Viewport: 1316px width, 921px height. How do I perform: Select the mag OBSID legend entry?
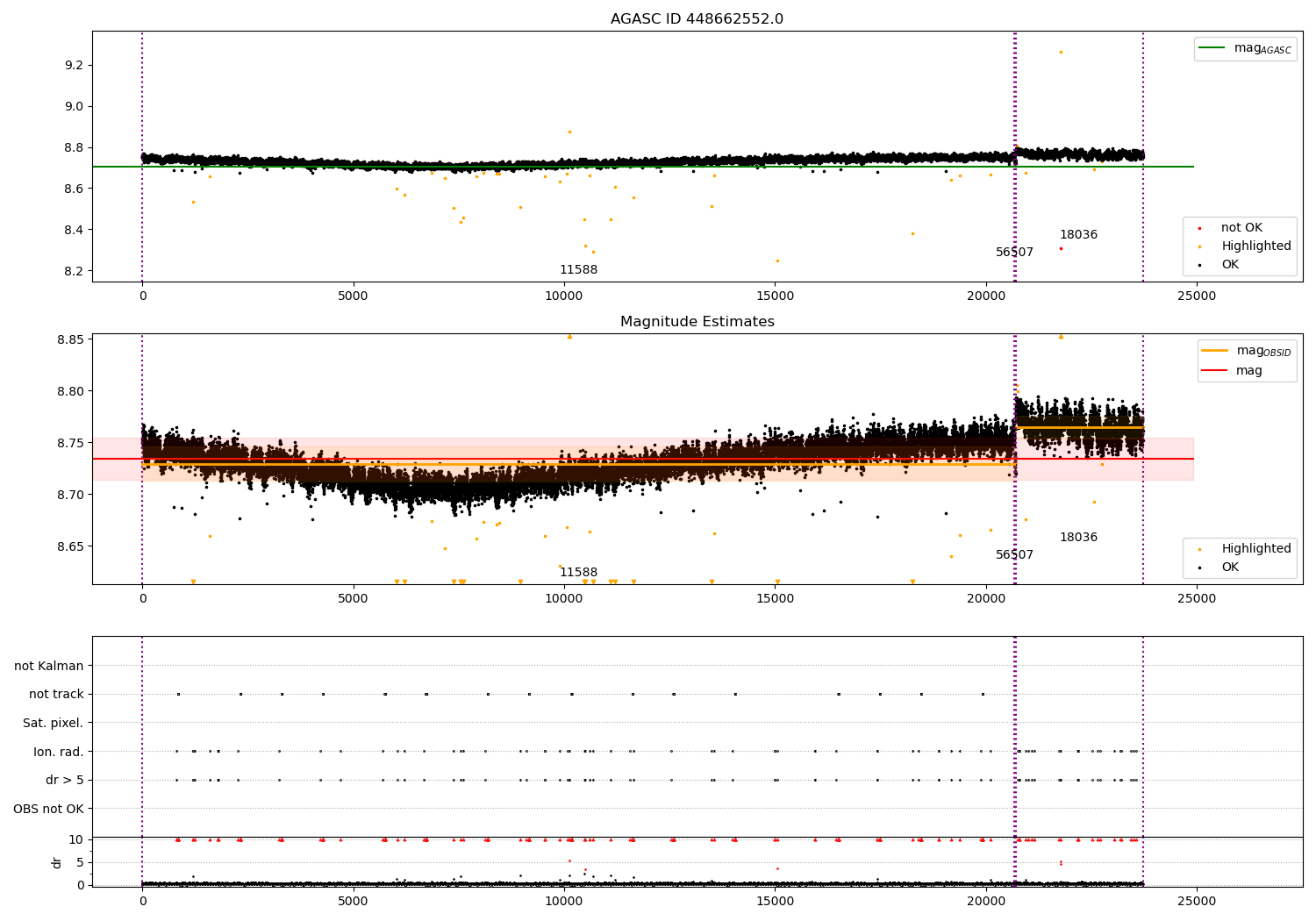tap(1246, 351)
